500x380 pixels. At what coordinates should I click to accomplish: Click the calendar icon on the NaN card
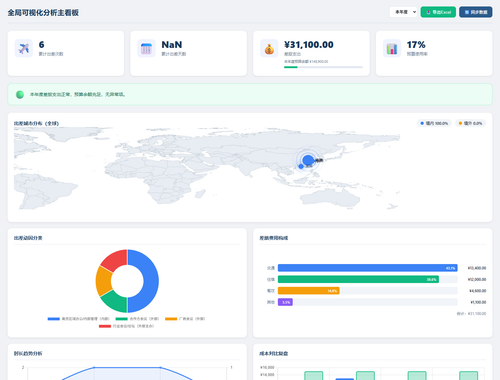[146, 48]
